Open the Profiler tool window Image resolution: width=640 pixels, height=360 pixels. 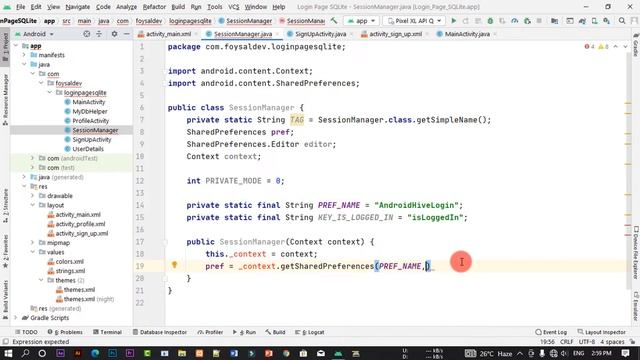click(210, 332)
